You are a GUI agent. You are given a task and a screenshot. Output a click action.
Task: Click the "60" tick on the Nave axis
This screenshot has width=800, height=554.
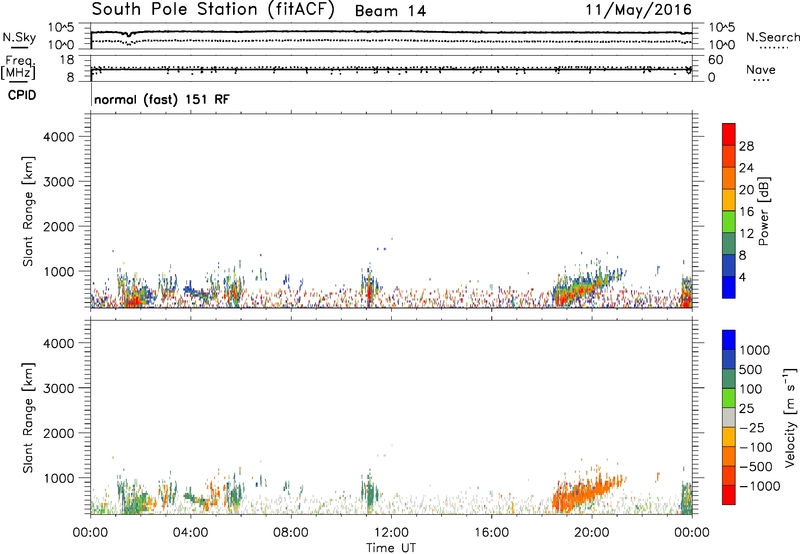click(x=715, y=60)
